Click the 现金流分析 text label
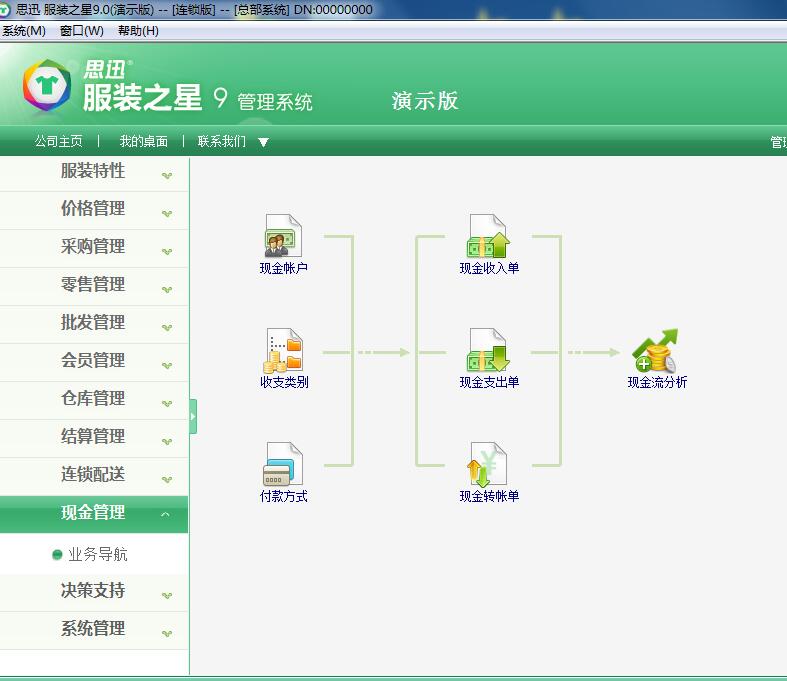 [657, 382]
